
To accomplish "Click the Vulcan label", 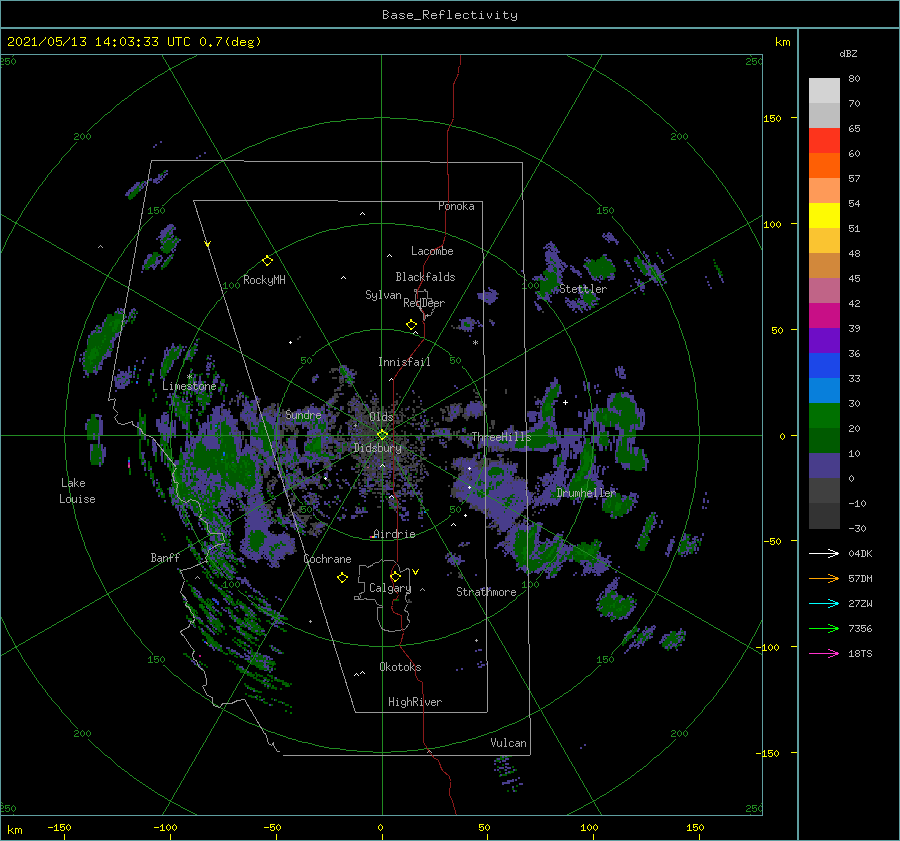I will point(509,743).
